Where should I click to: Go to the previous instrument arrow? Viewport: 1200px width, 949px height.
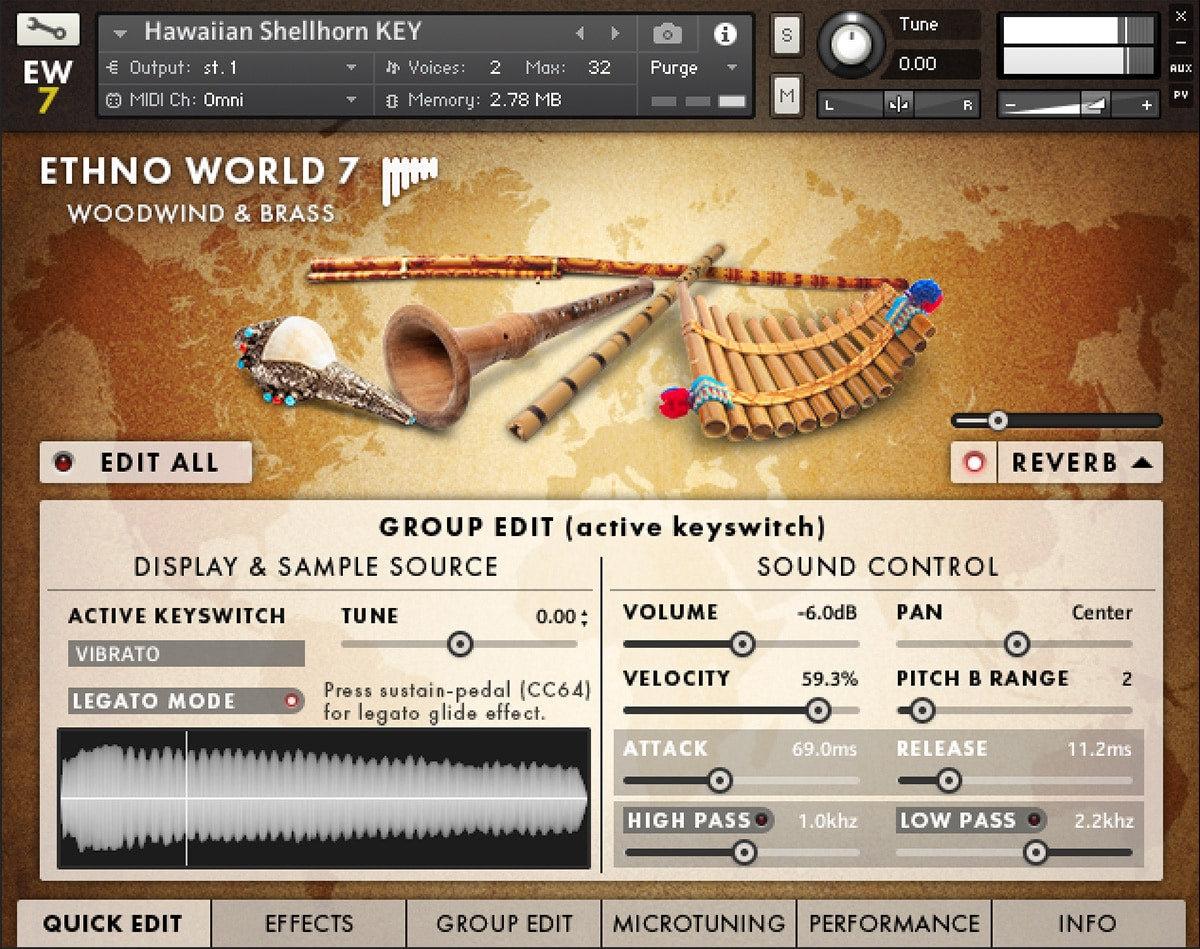pos(579,34)
